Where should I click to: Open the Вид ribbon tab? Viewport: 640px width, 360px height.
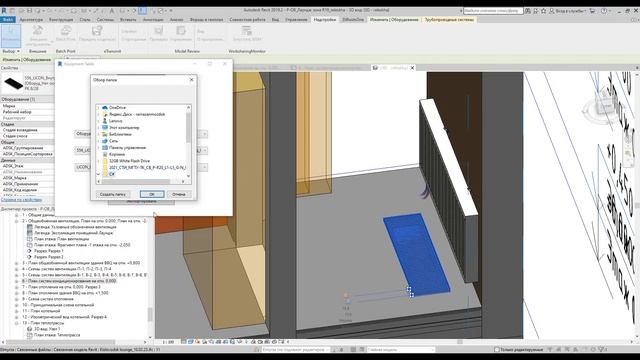(275, 20)
